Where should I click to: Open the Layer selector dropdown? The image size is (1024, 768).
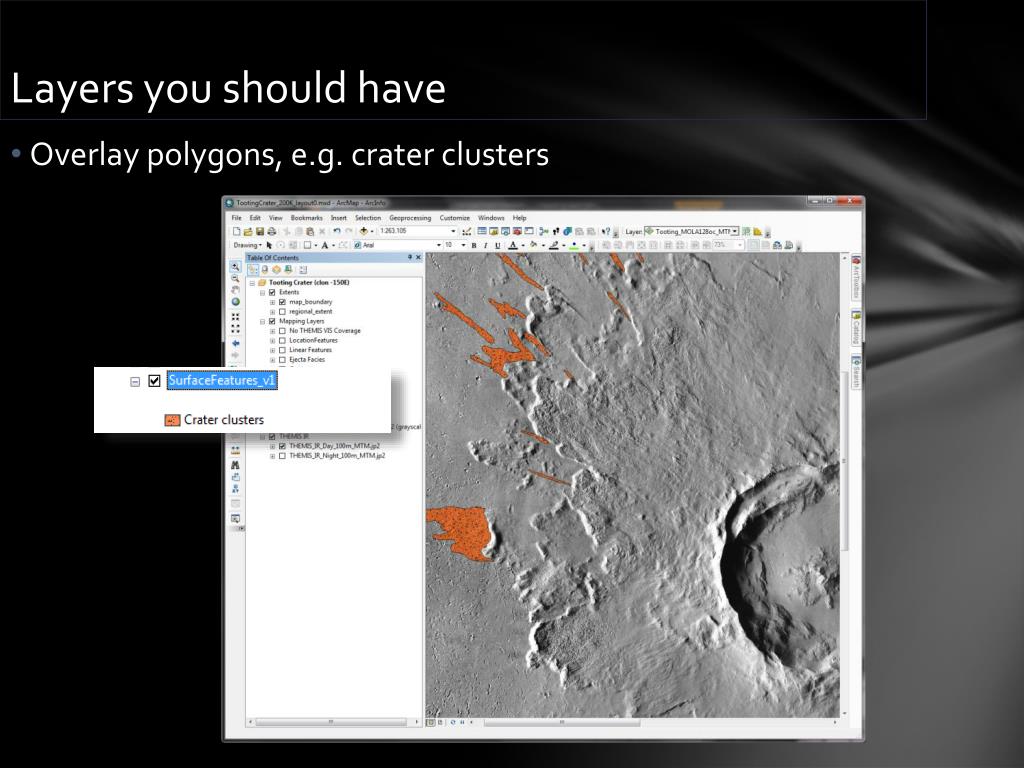click(x=735, y=231)
